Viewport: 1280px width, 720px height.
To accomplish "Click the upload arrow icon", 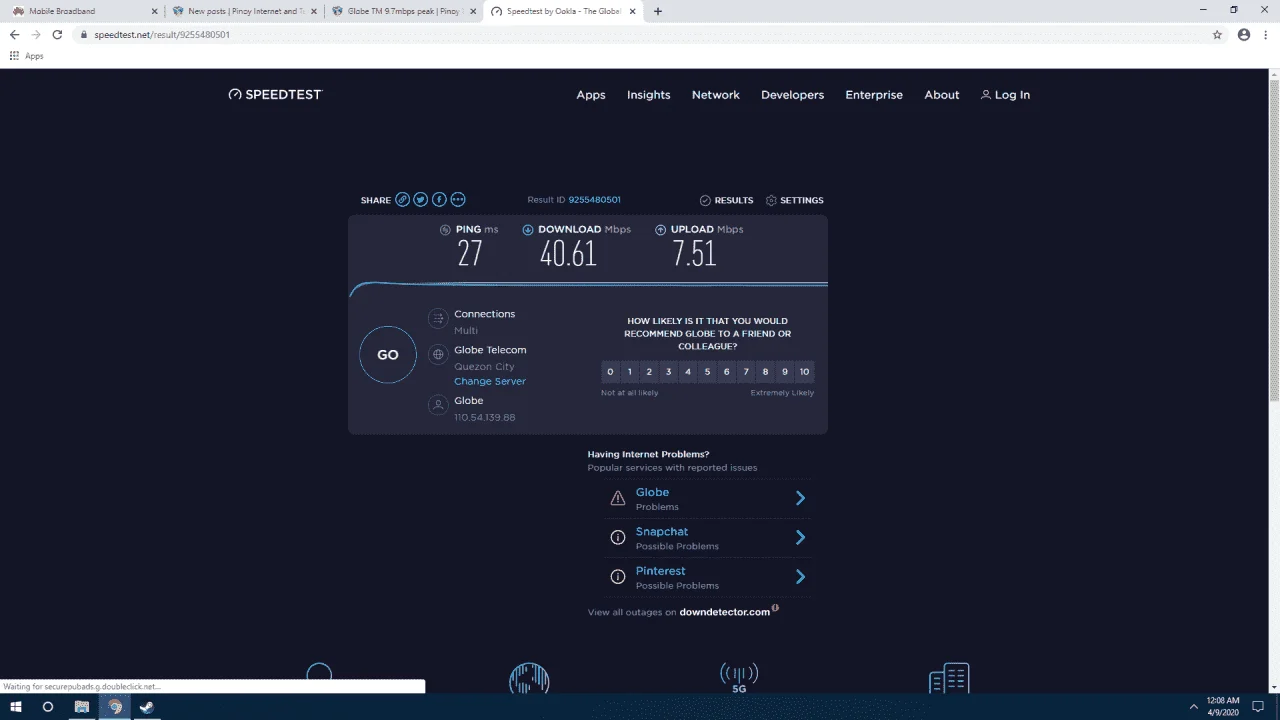I will (661, 229).
